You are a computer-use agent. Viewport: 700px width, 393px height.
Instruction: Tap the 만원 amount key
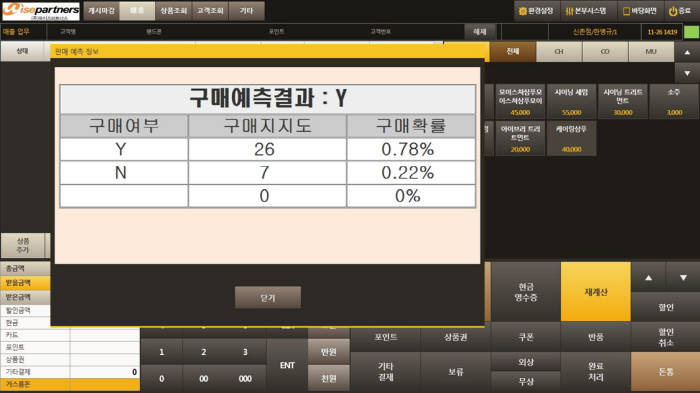pos(329,352)
